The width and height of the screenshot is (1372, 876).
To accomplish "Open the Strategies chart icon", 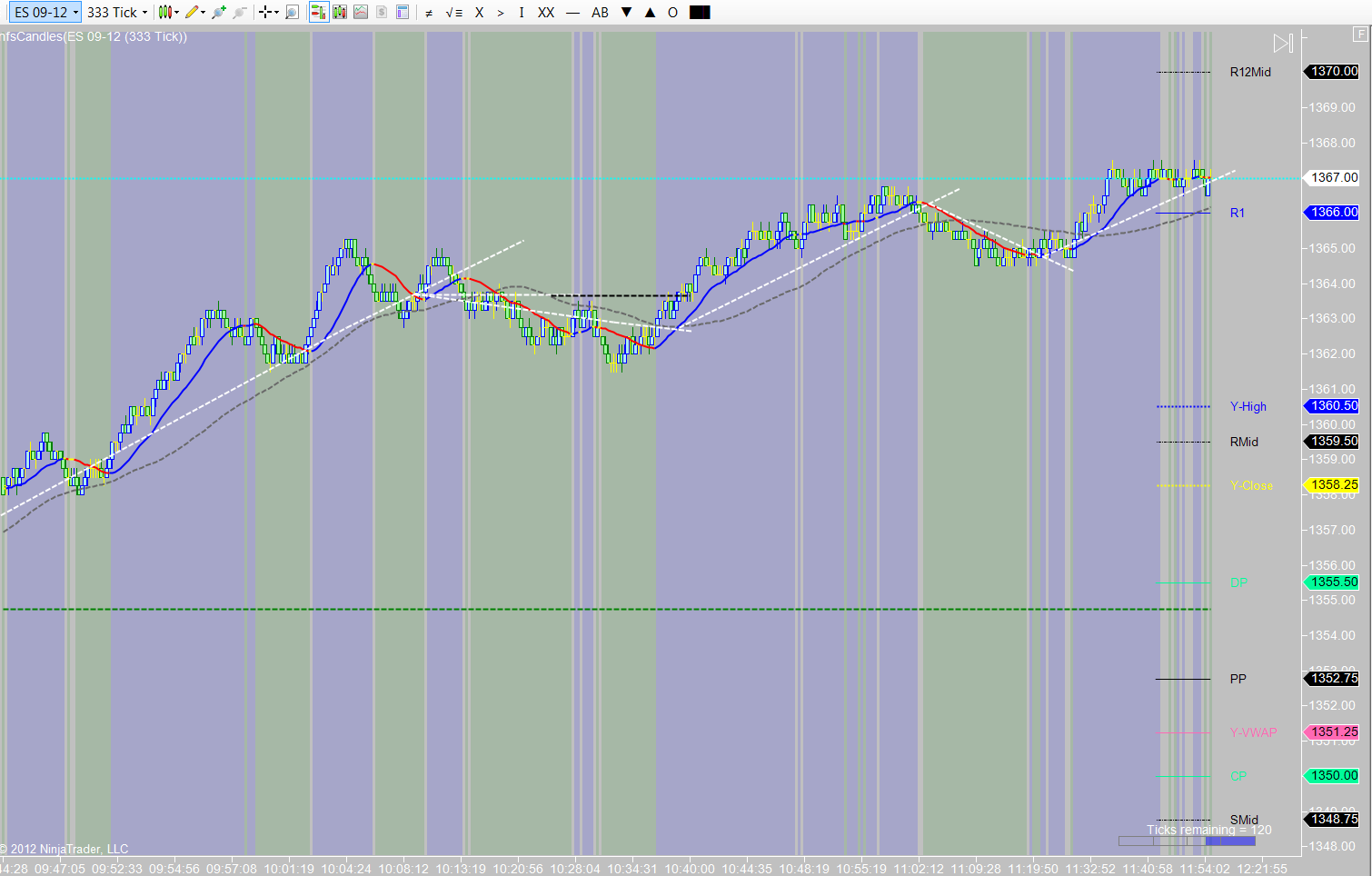I will (361, 13).
